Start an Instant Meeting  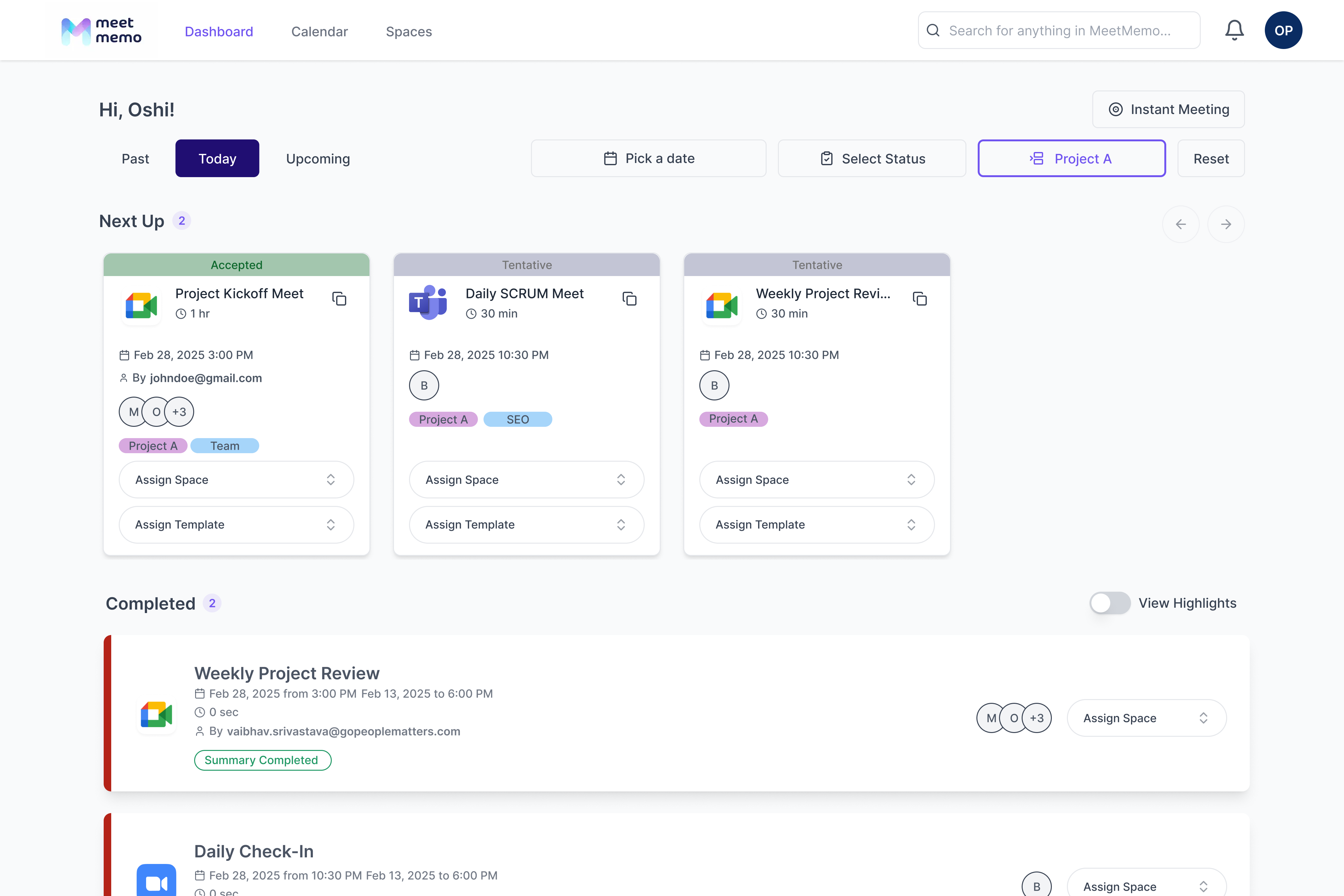pos(1168,109)
